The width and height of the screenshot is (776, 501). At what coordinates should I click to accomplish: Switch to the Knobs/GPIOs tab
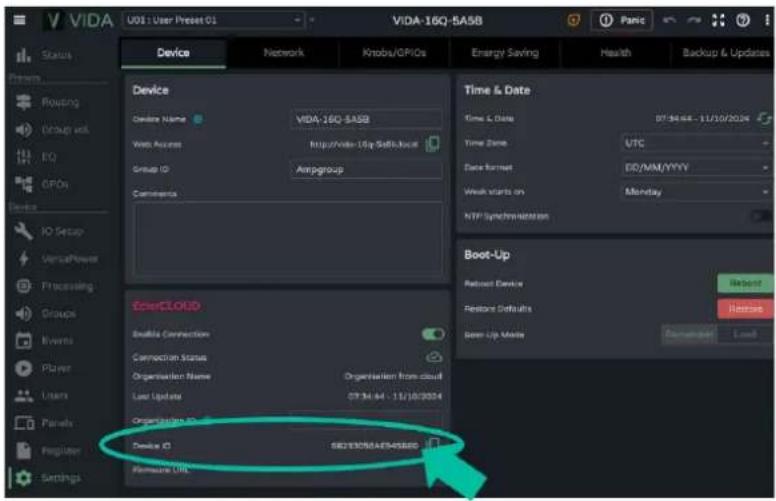pyautogui.click(x=394, y=53)
